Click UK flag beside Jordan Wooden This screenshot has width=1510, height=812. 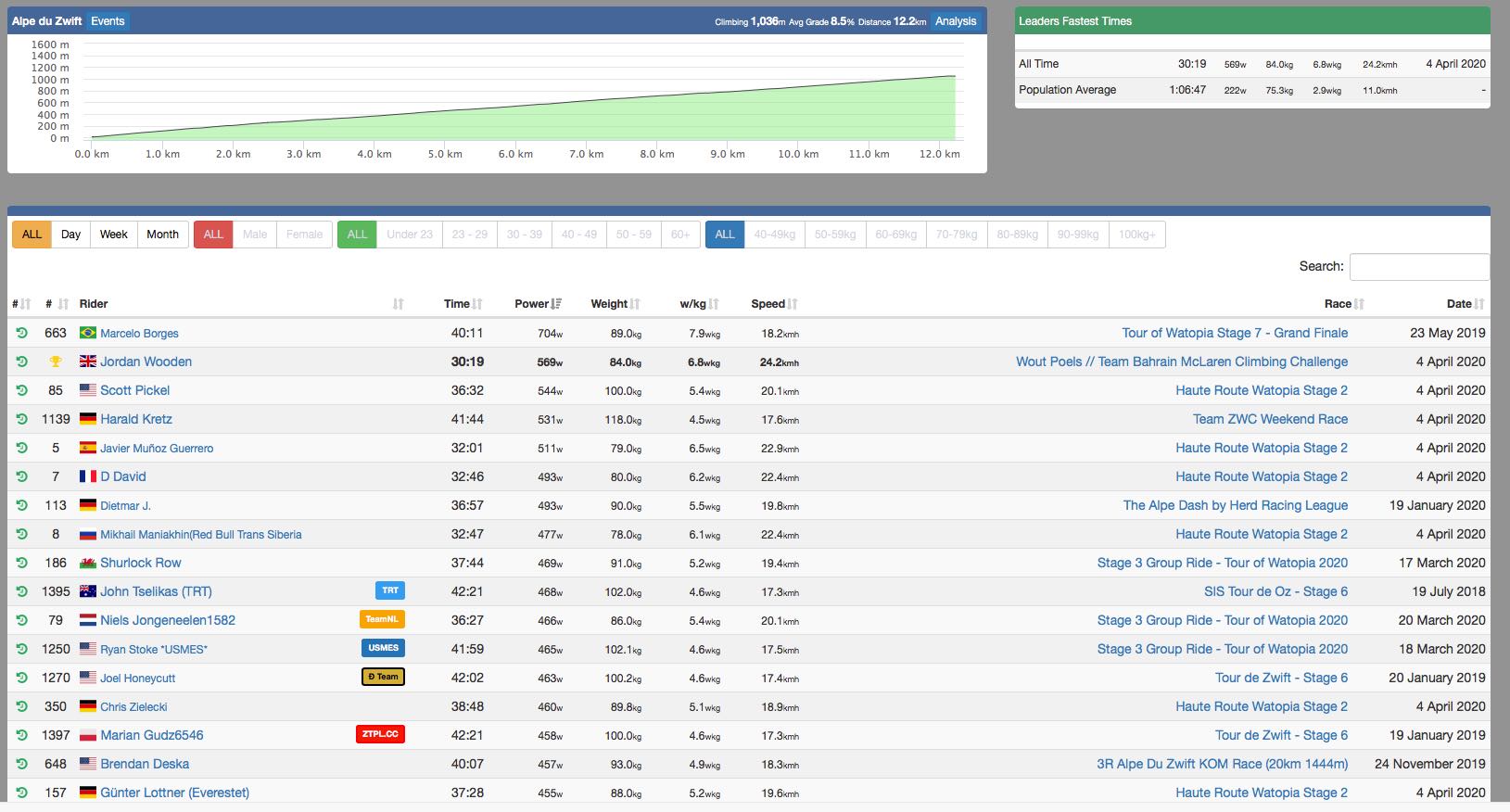(88, 362)
